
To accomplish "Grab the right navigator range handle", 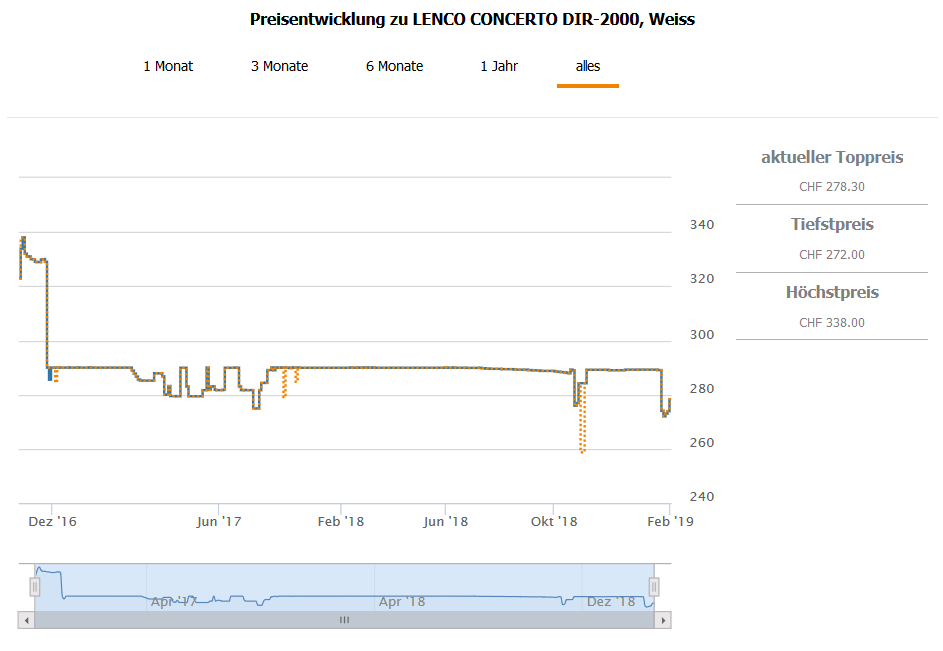I will point(654,587).
